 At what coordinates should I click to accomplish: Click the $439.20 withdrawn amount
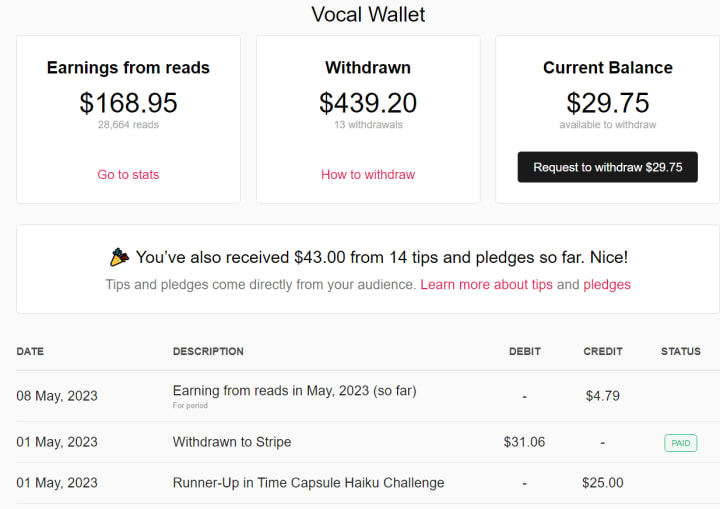tap(368, 102)
